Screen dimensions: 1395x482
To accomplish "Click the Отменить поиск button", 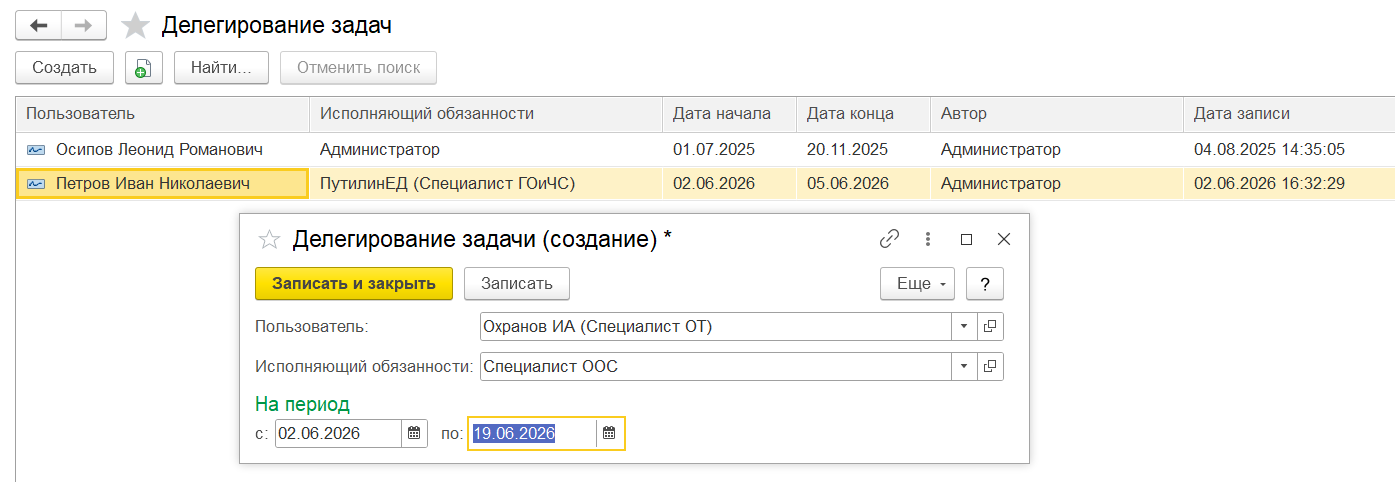I will coord(359,68).
